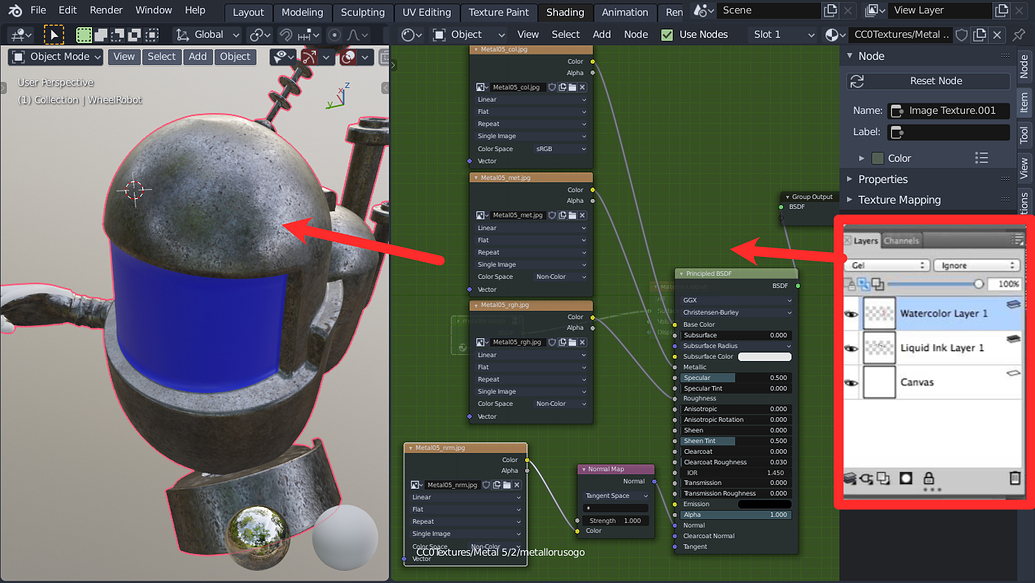1035x583 pixels.
Task: Add a new view layer copy icon
Action: click(x=1001, y=11)
